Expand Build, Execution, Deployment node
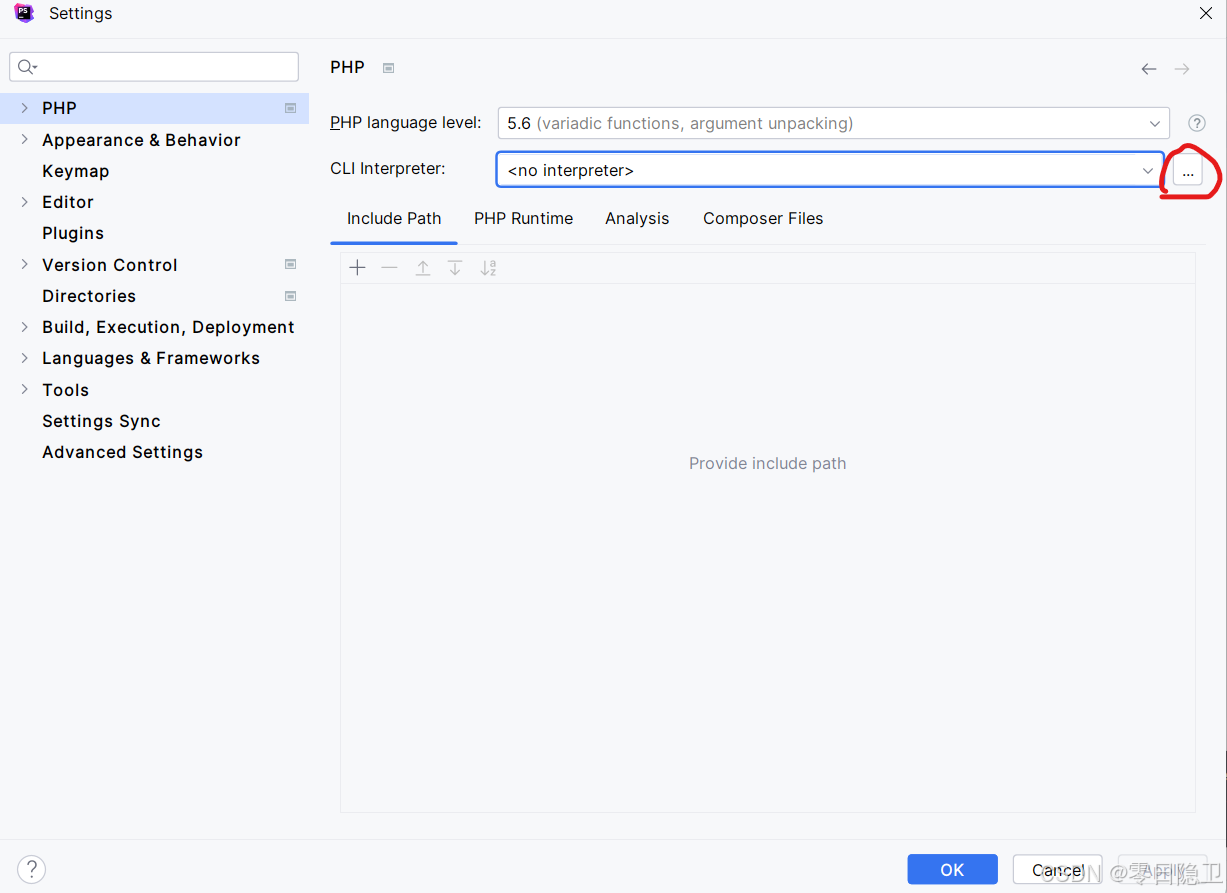The image size is (1227, 893). [25, 327]
